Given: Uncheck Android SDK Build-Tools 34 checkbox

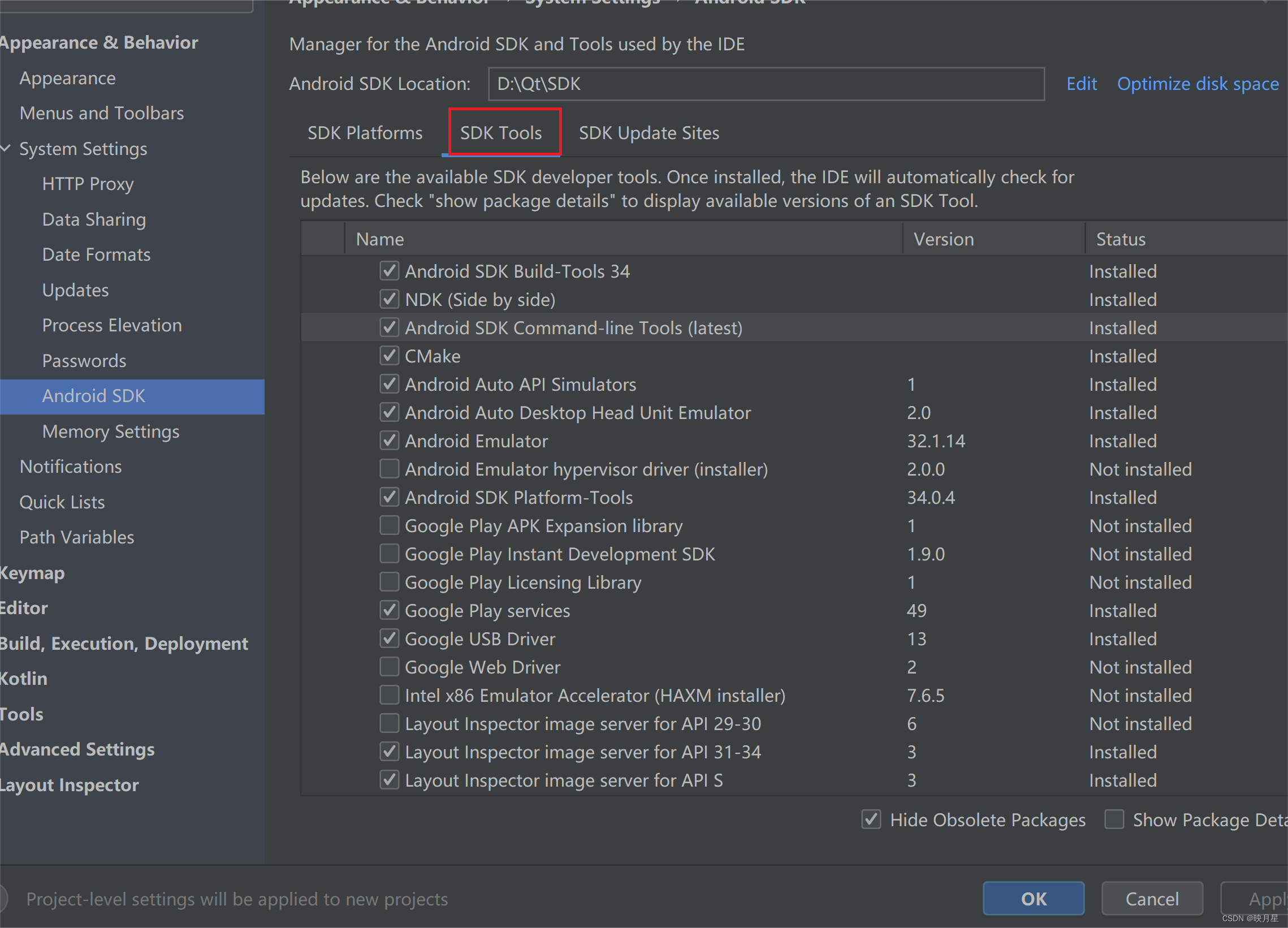Looking at the screenshot, I should pos(389,271).
